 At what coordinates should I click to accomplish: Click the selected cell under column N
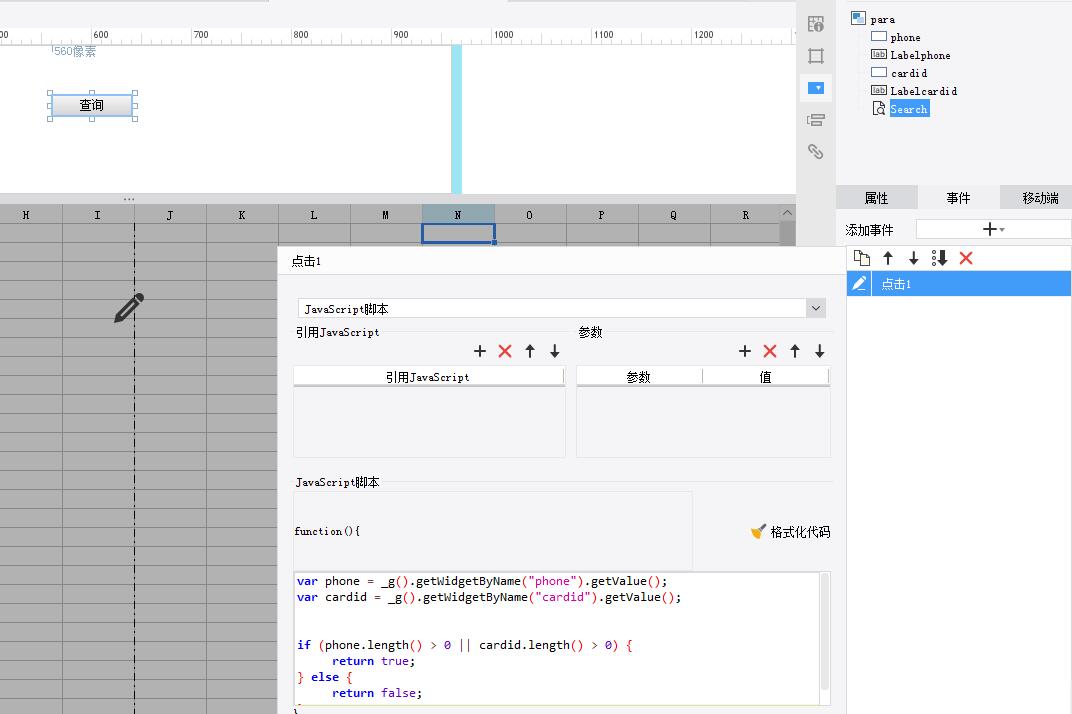click(x=458, y=233)
